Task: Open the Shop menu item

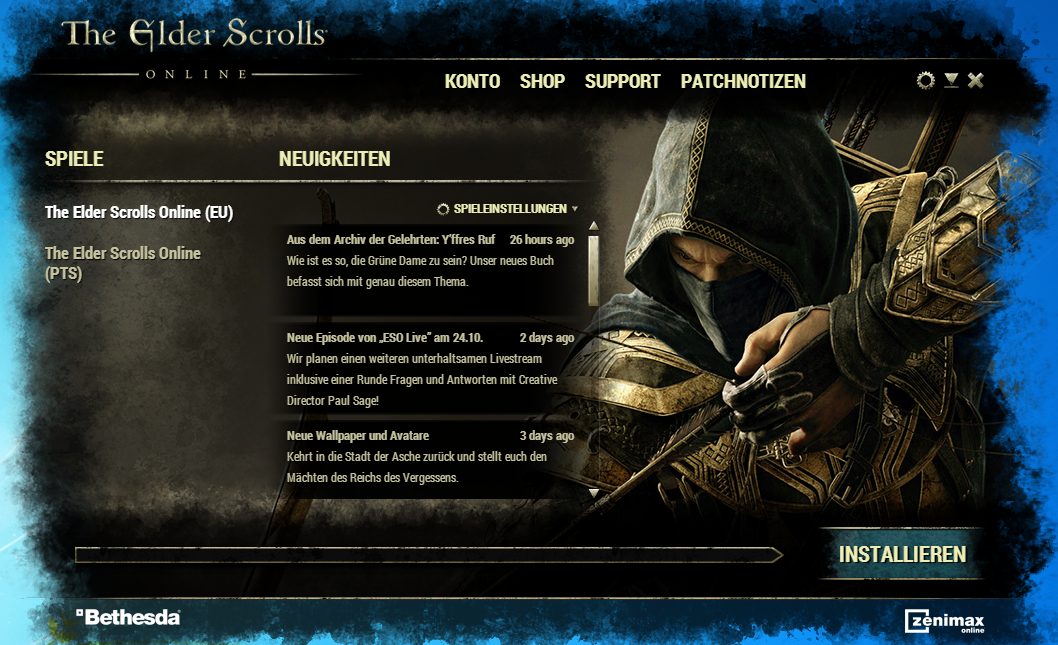Action: point(542,82)
